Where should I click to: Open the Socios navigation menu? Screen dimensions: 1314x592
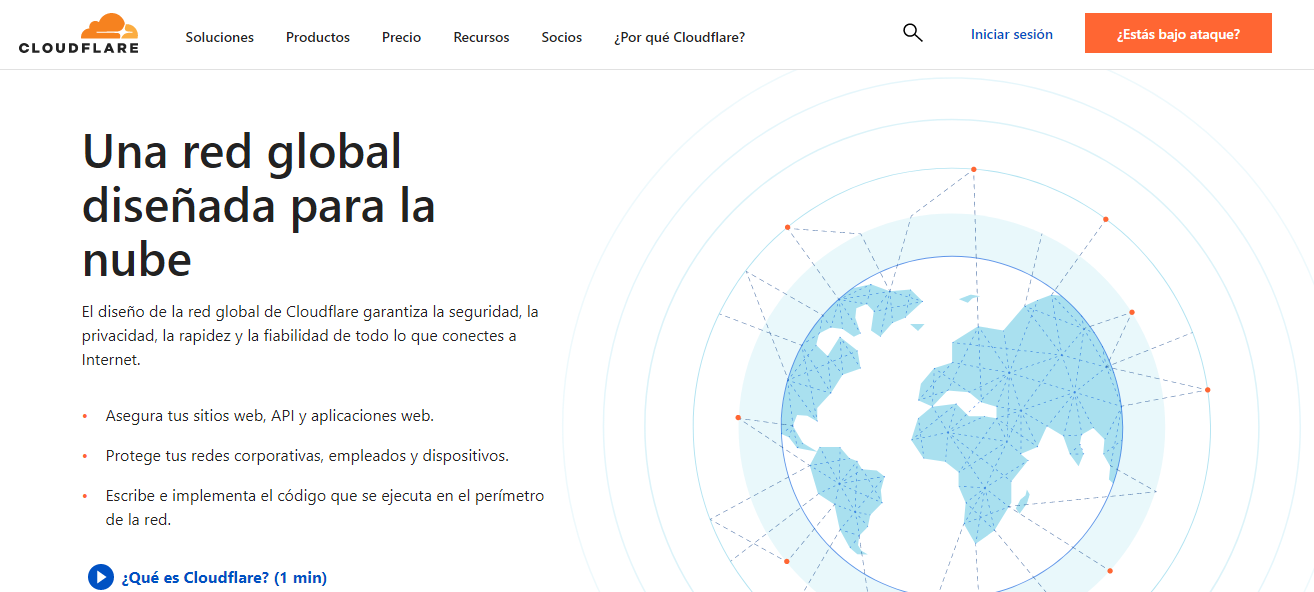[x=561, y=37]
